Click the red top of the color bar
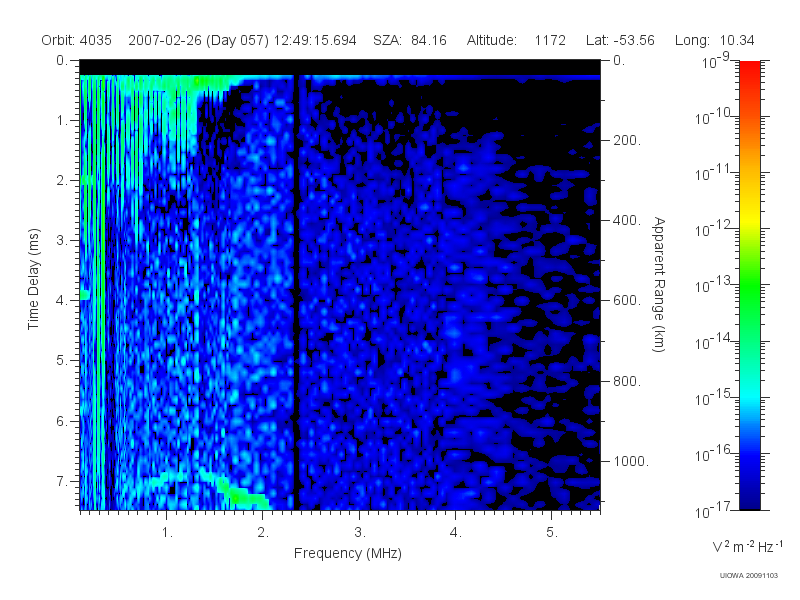This screenshot has width=800, height=600. (750, 69)
